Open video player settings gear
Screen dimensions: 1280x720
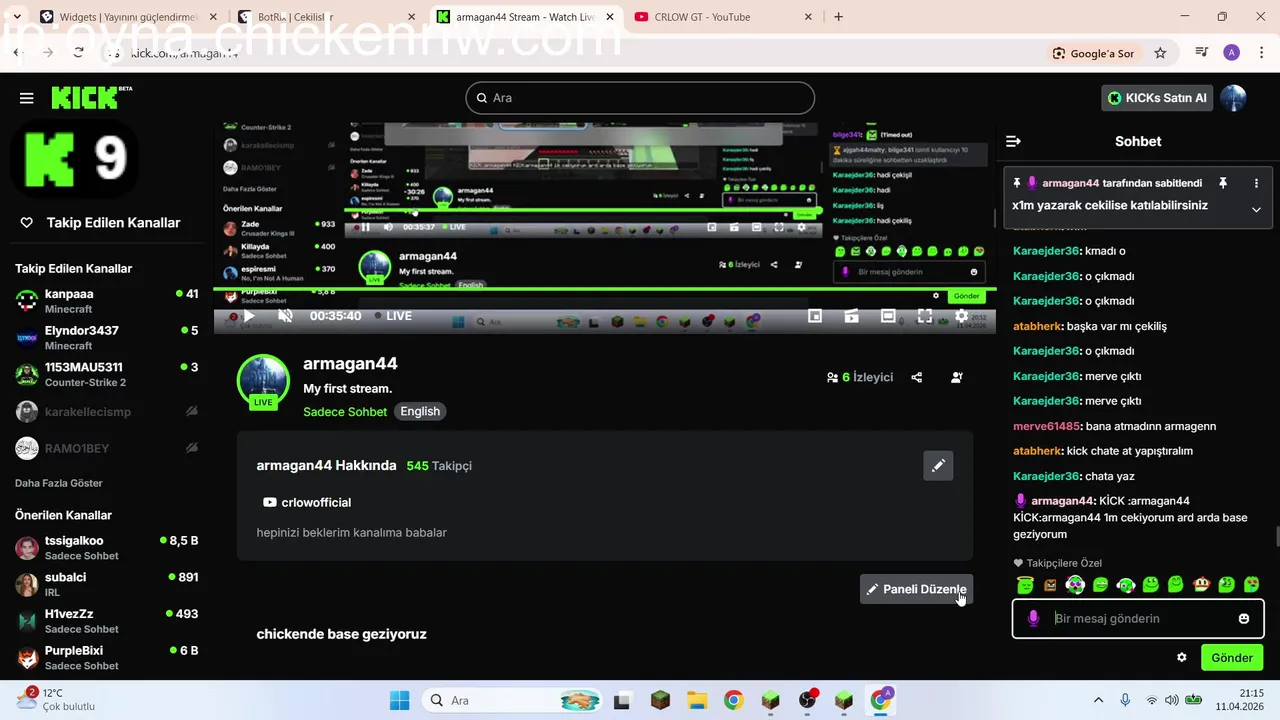pos(961,316)
